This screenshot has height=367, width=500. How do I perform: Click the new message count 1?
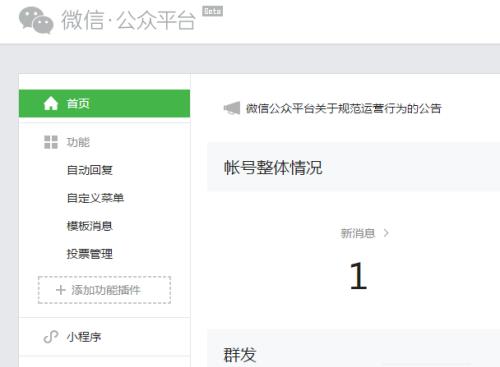[x=358, y=276]
